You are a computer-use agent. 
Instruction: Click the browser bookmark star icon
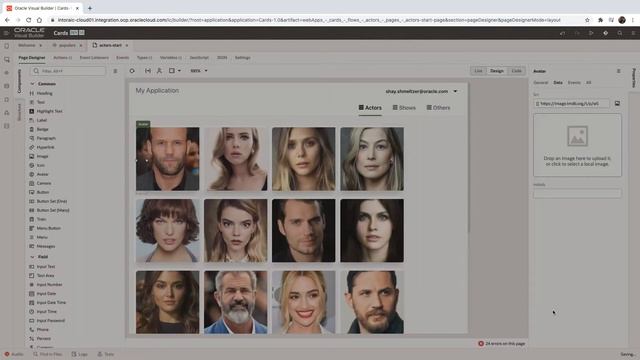(587, 20)
